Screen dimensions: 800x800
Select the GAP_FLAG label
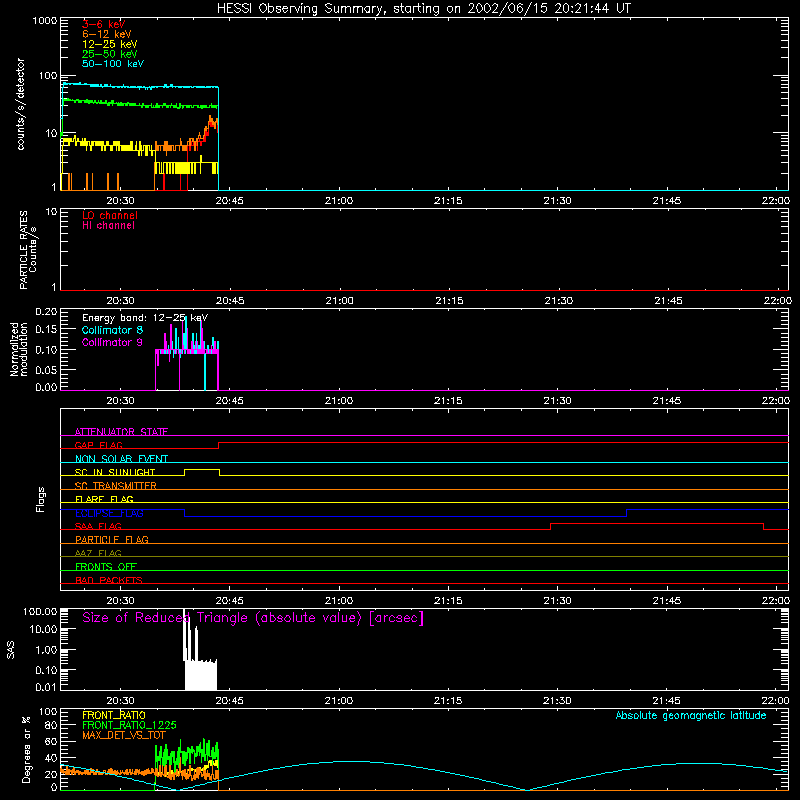point(98,445)
